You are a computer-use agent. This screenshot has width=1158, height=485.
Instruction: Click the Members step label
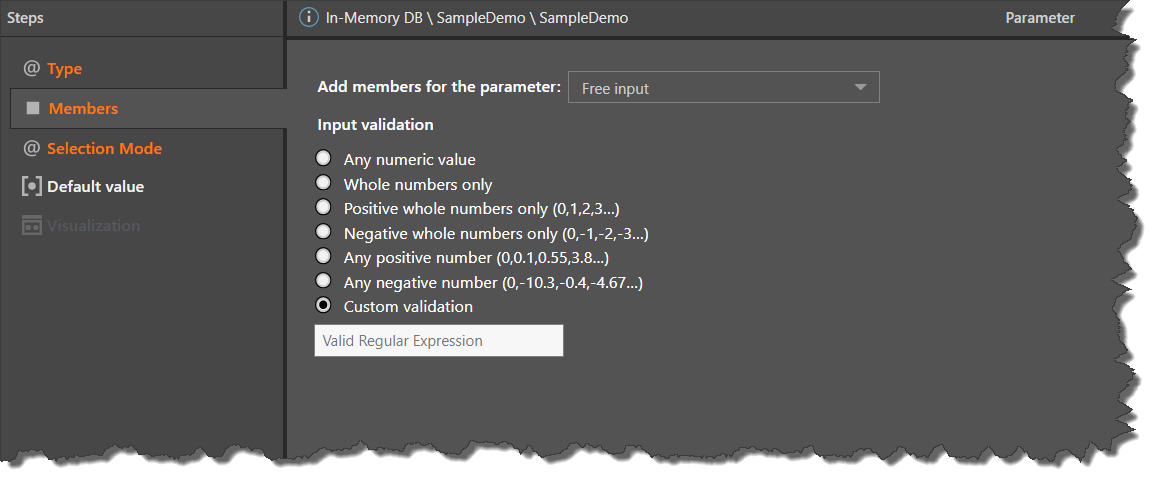pos(83,108)
